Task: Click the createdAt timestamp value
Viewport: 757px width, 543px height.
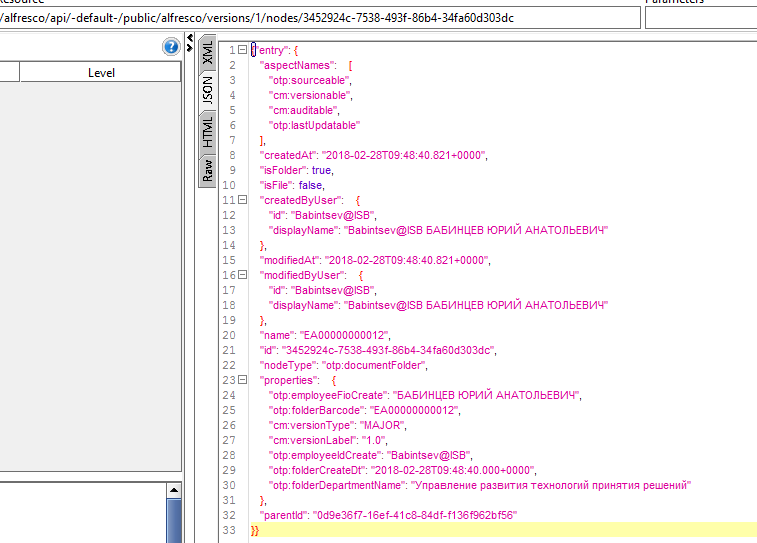Action: tap(404, 155)
